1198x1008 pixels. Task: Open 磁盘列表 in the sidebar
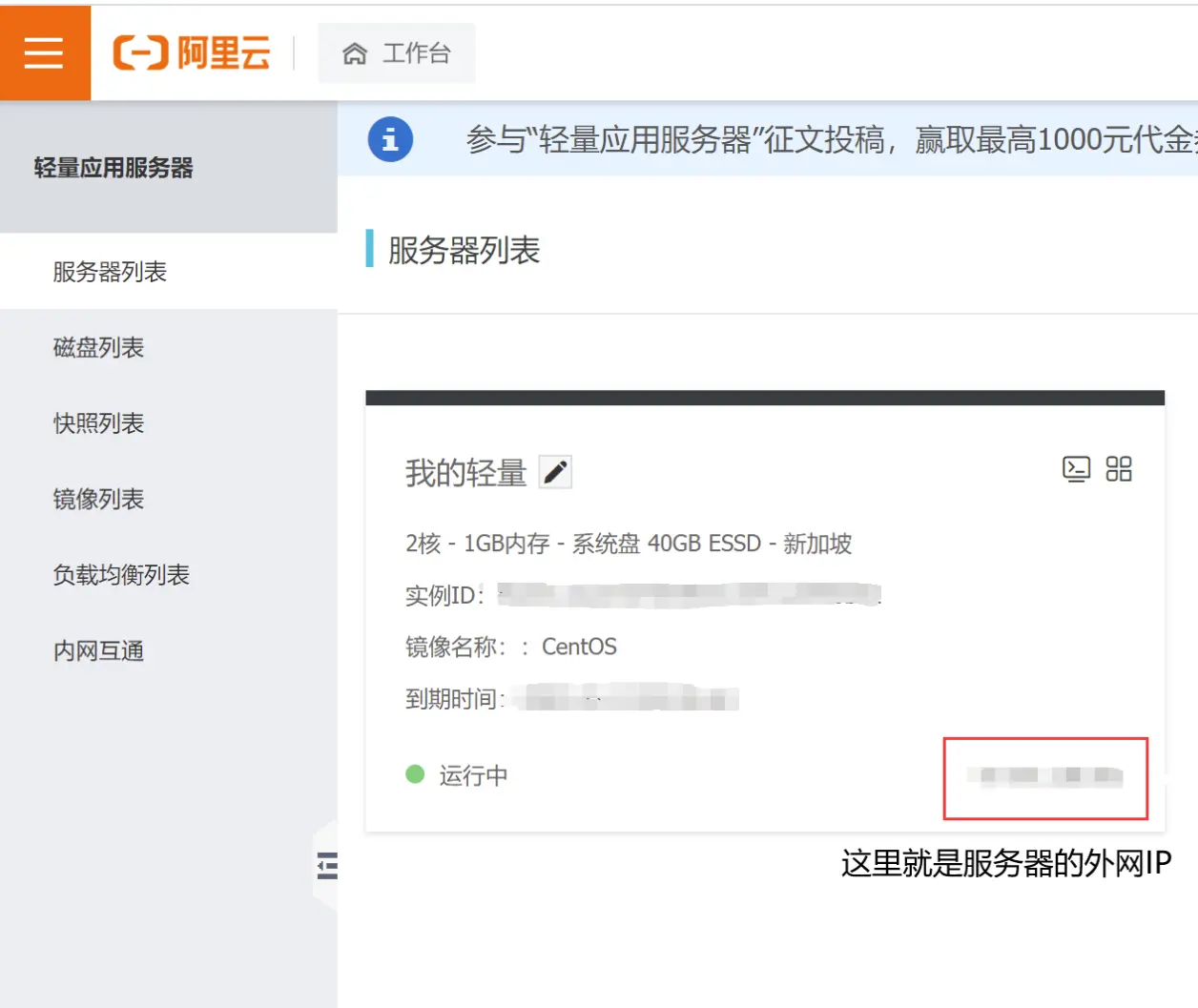169,347
